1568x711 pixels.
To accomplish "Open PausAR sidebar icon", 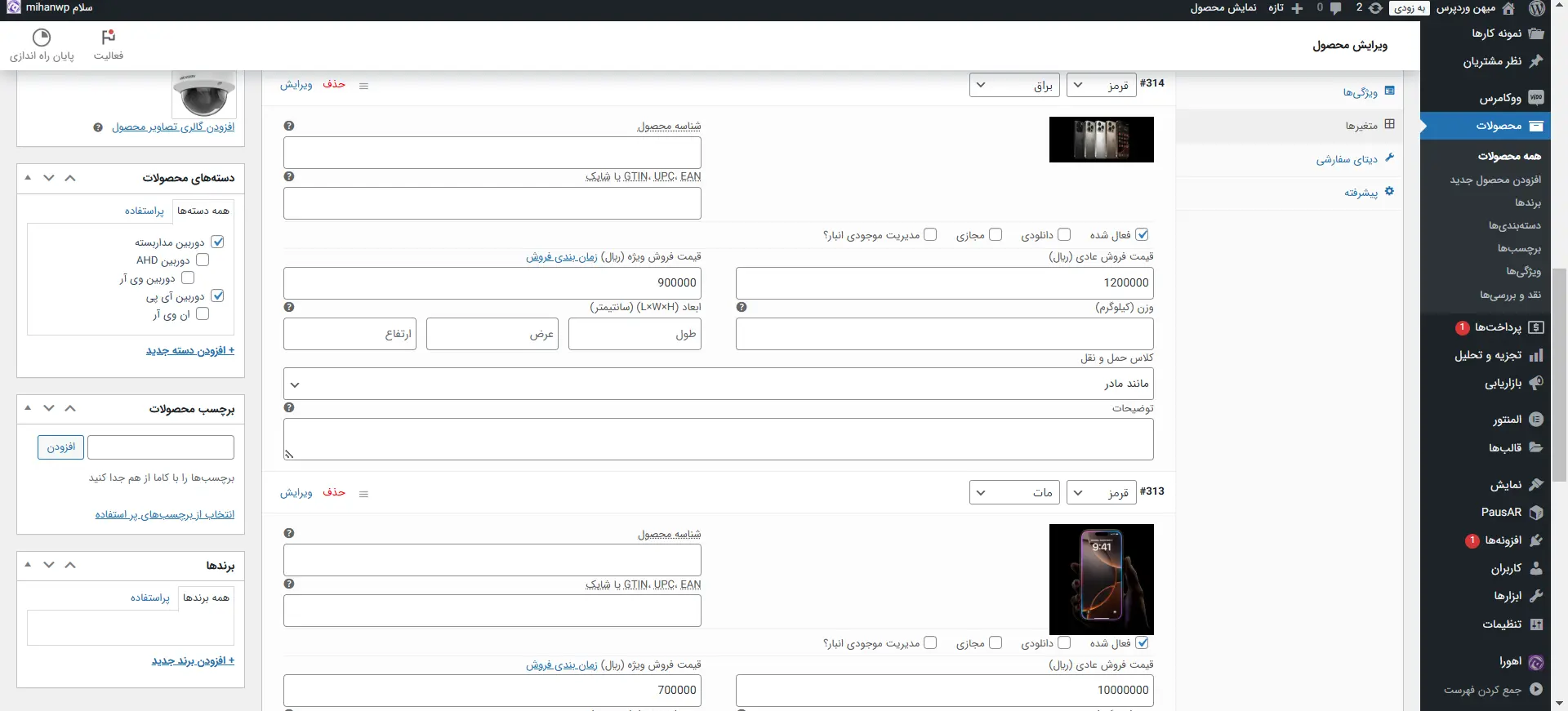I will (x=1536, y=513).
